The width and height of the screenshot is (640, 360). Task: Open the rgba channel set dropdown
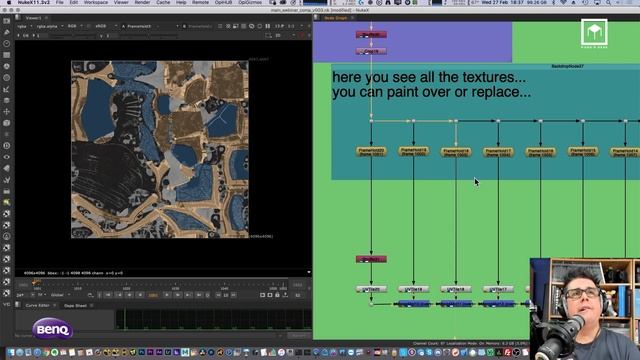[x=25, y=26]
